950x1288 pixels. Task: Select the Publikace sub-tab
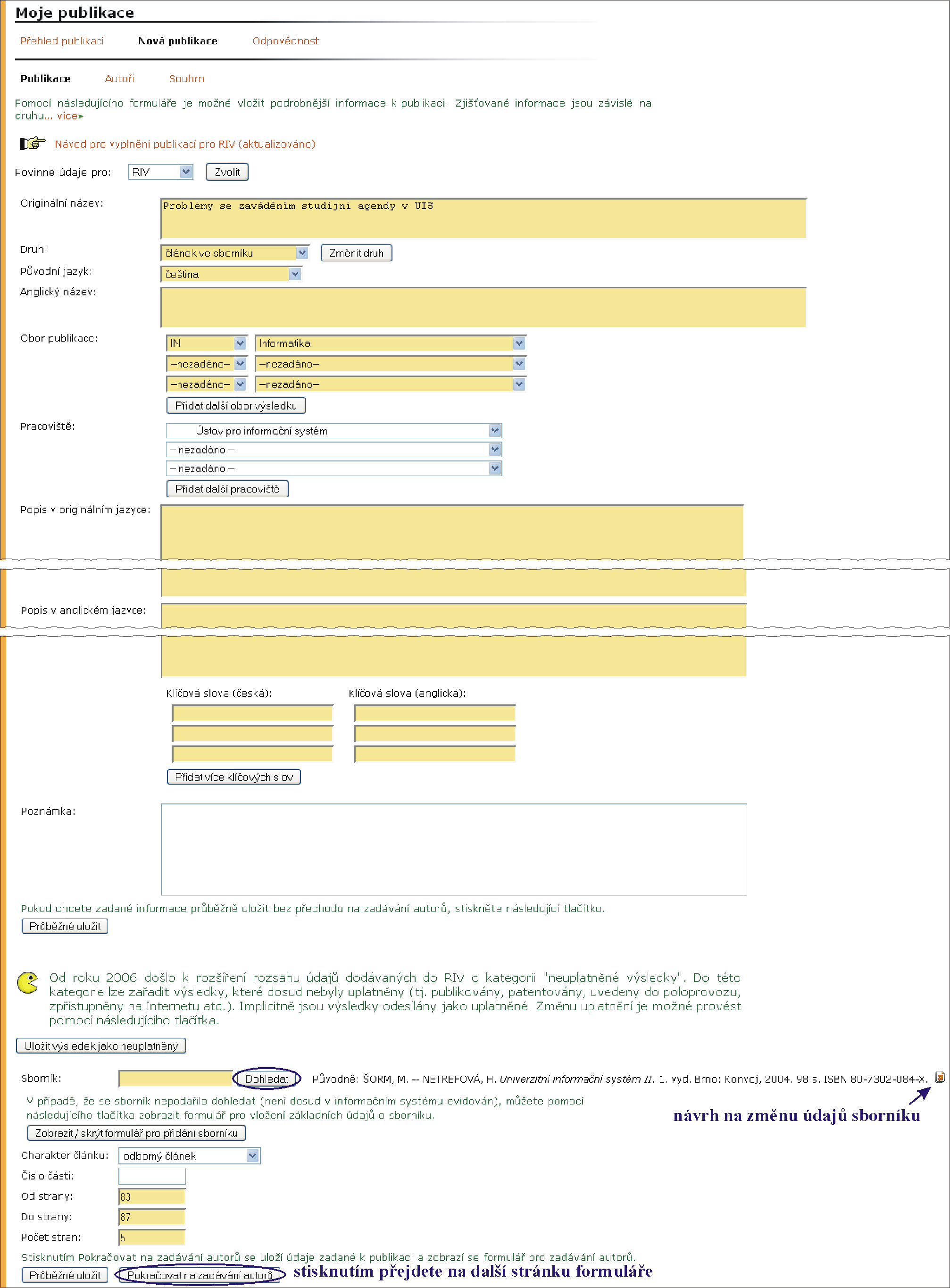[45, 79]
